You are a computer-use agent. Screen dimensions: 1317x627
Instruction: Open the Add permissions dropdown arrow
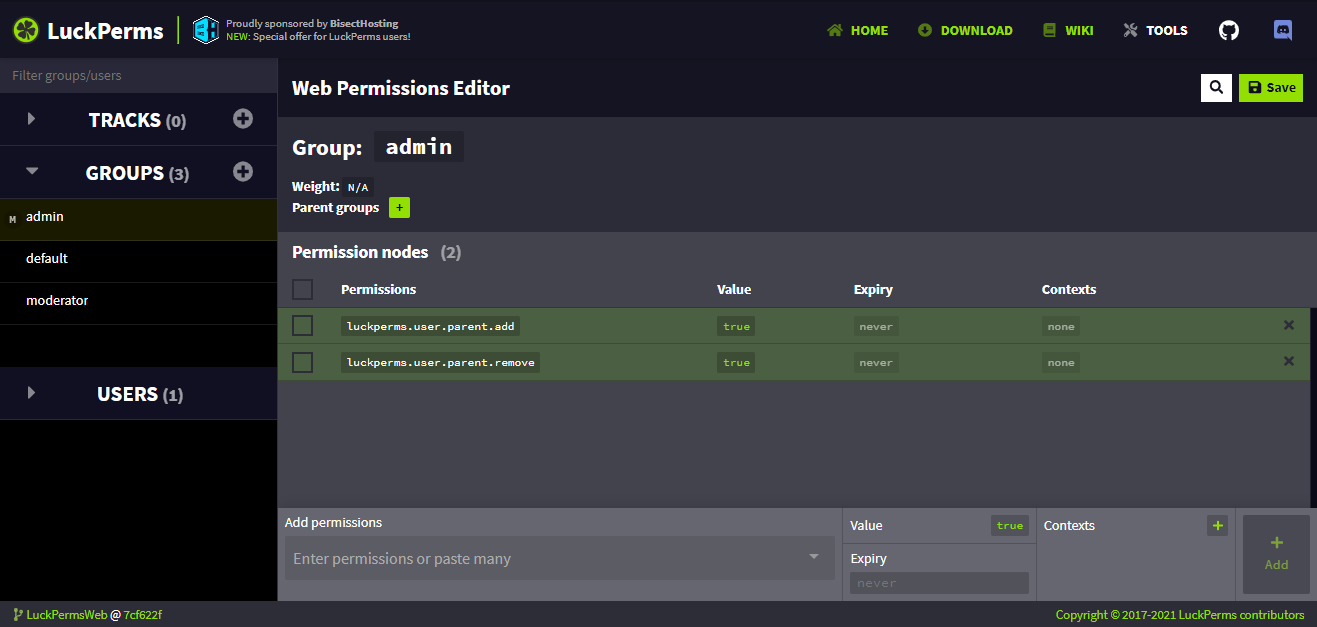tap(814, 558)
